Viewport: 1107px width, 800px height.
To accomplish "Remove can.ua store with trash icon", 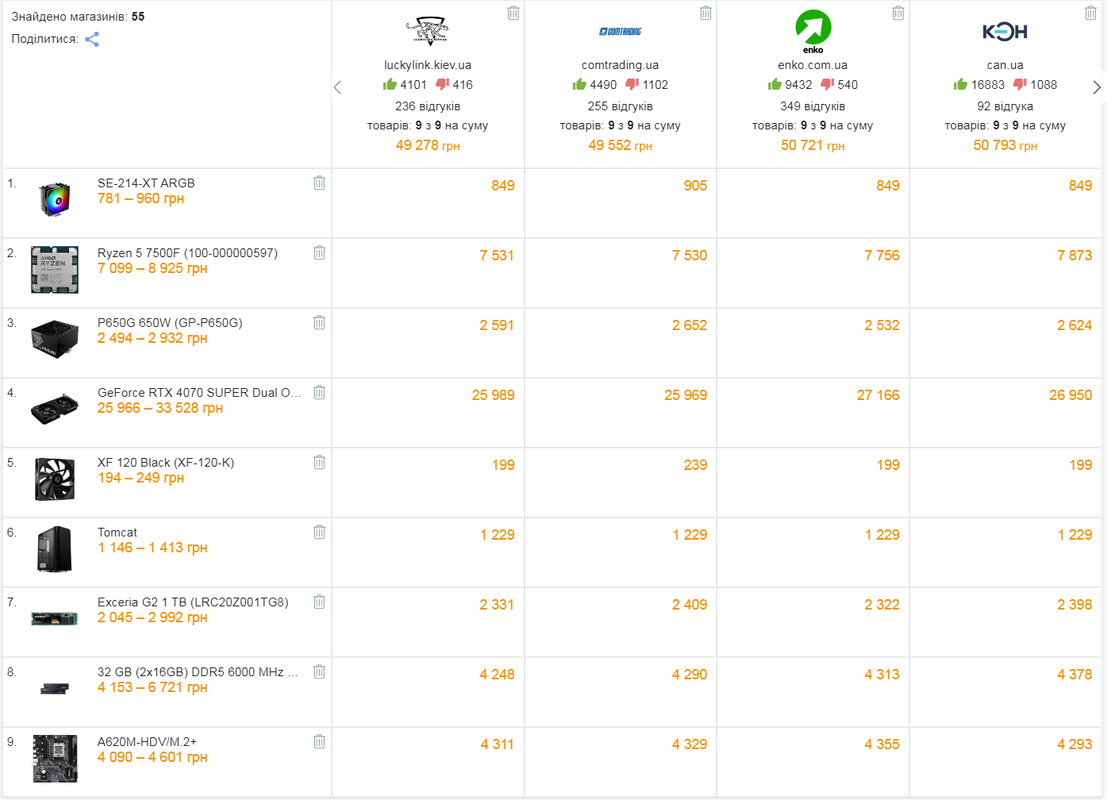I will click(x=1090, y=13).
